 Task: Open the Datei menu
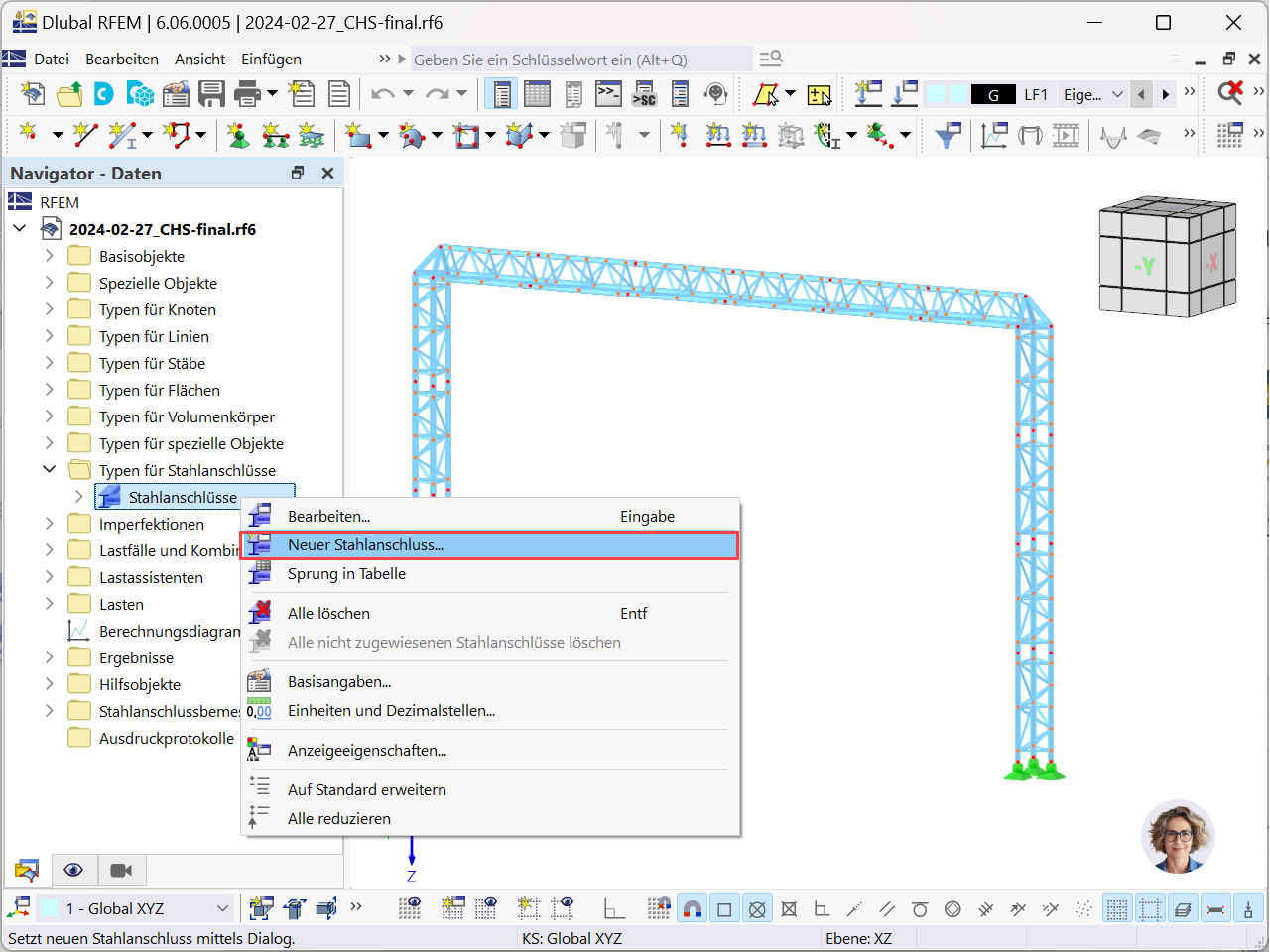click(52, 59)
